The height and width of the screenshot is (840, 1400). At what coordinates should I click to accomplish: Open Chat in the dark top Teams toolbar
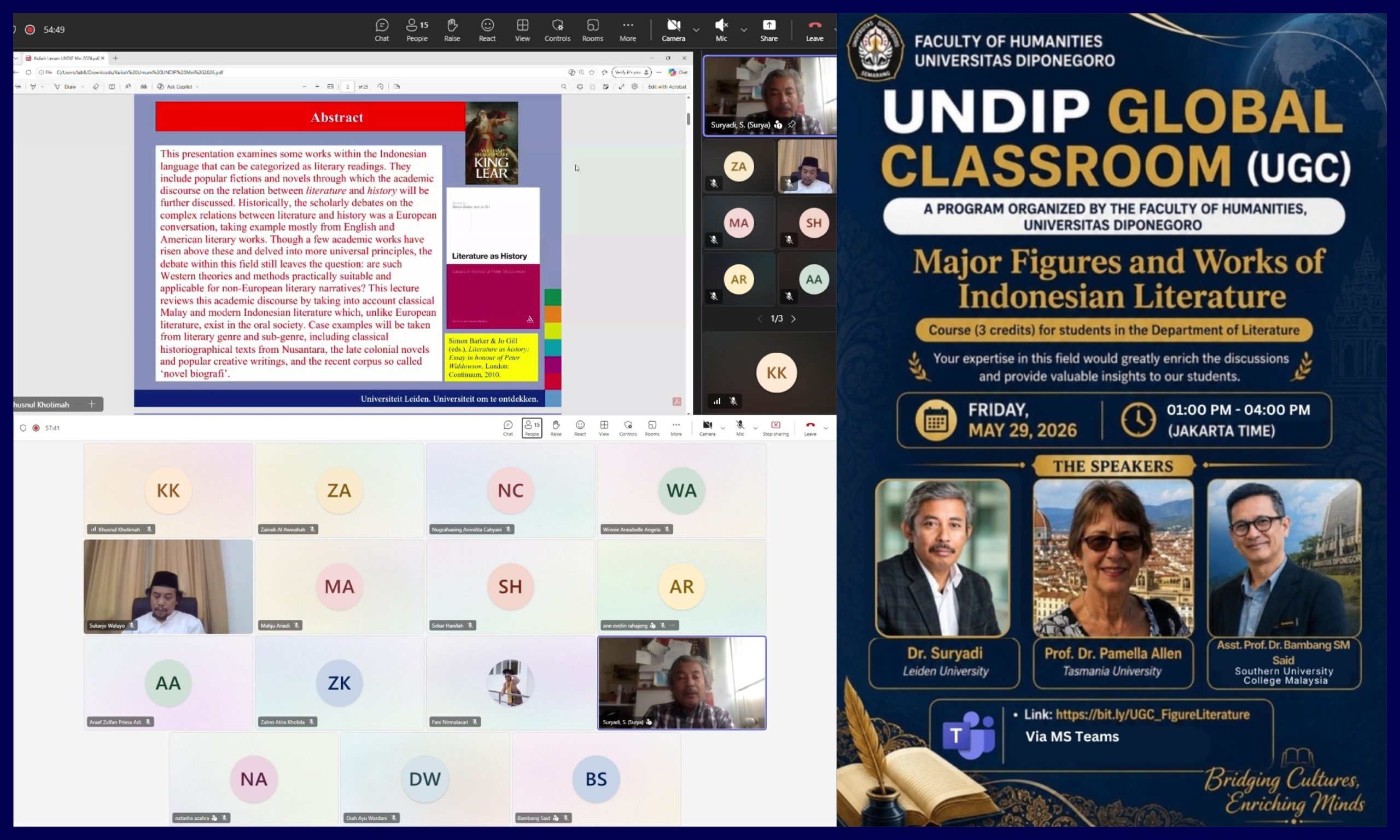coord(382,30)
